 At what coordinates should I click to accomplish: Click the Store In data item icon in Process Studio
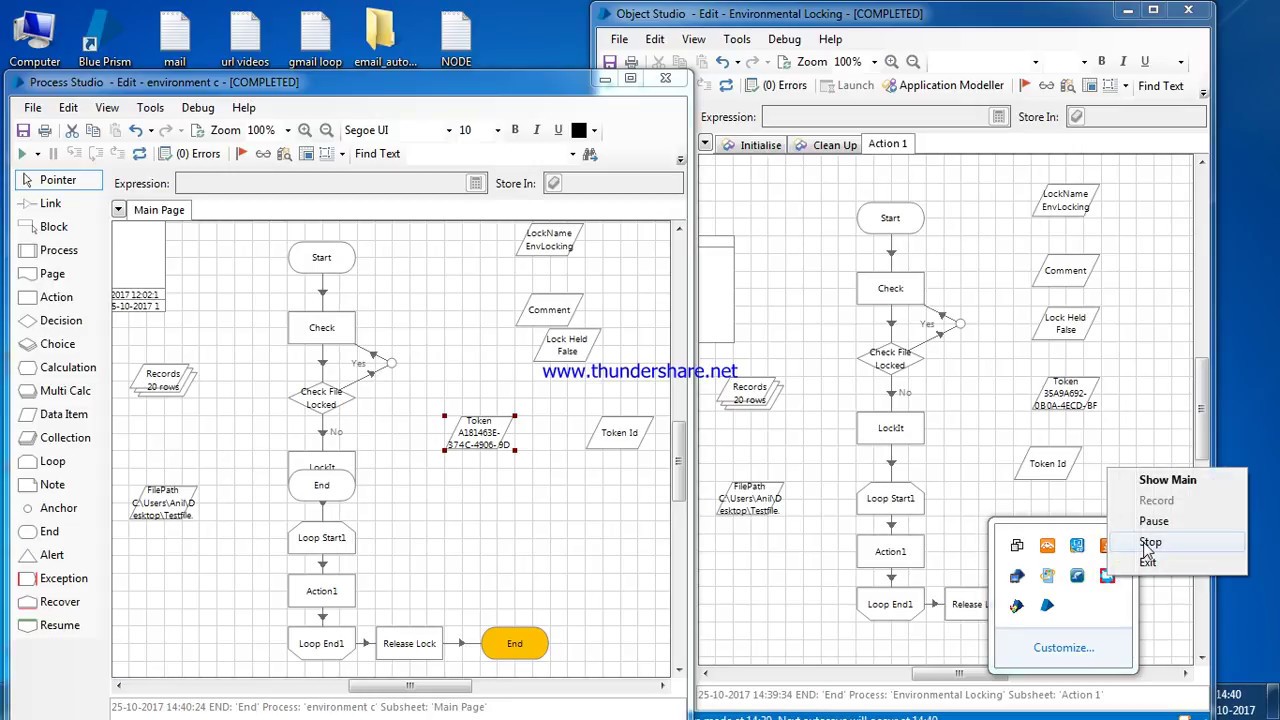(553, 183)
